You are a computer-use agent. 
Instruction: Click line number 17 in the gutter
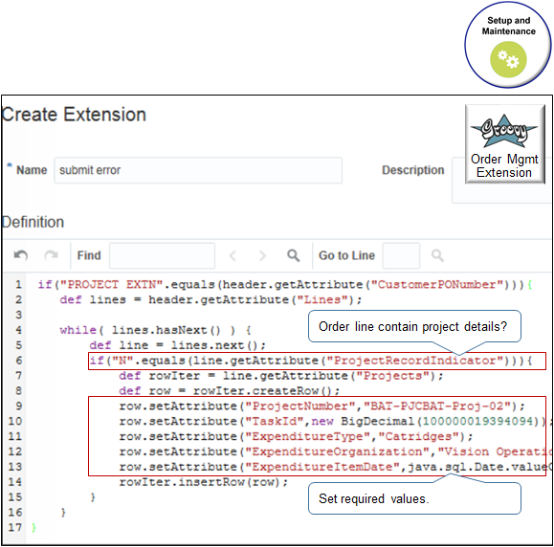(x=15, y=528)
